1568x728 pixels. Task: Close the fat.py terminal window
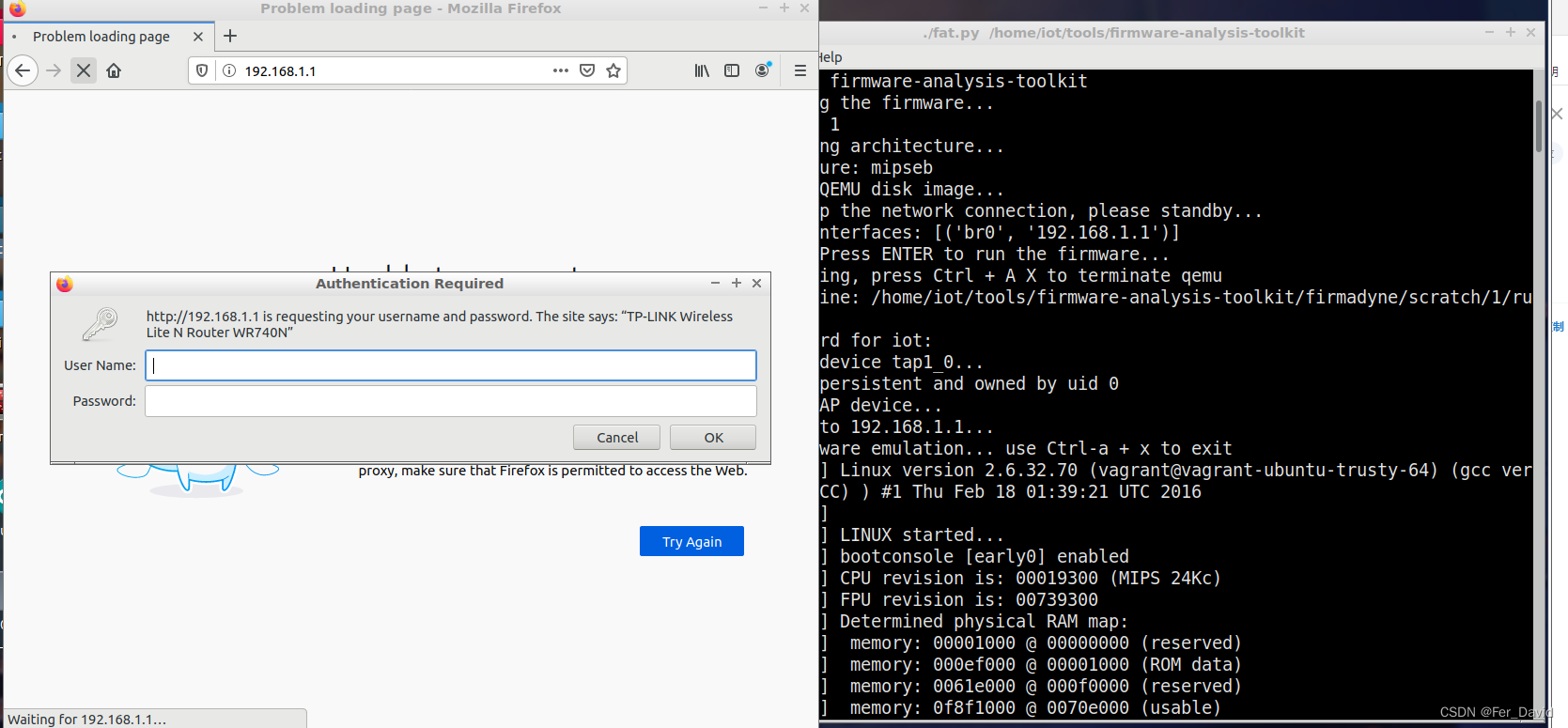point(1530,32)
